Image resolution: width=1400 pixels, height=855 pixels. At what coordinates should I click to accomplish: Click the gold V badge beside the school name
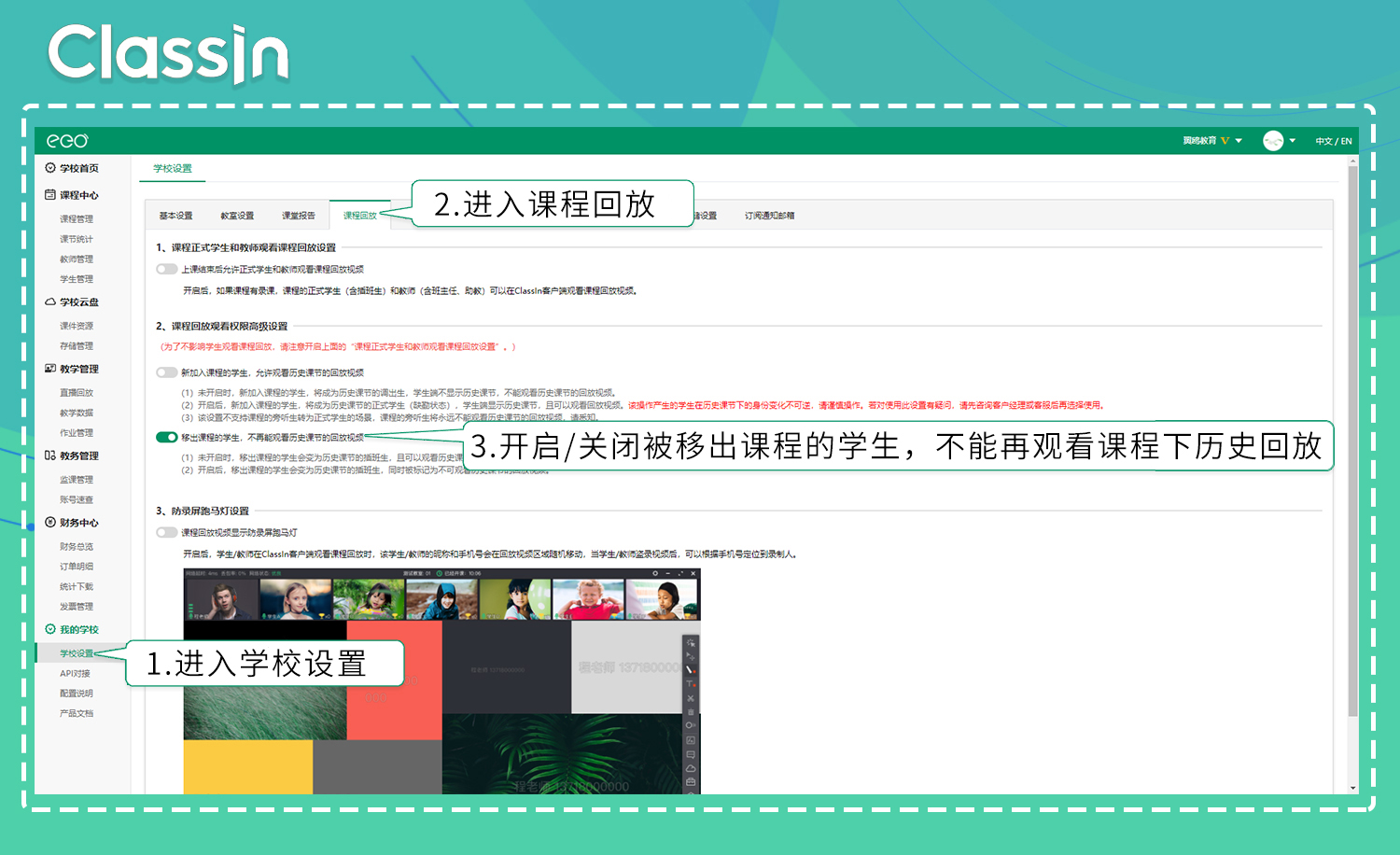[x=1225, y=141]
